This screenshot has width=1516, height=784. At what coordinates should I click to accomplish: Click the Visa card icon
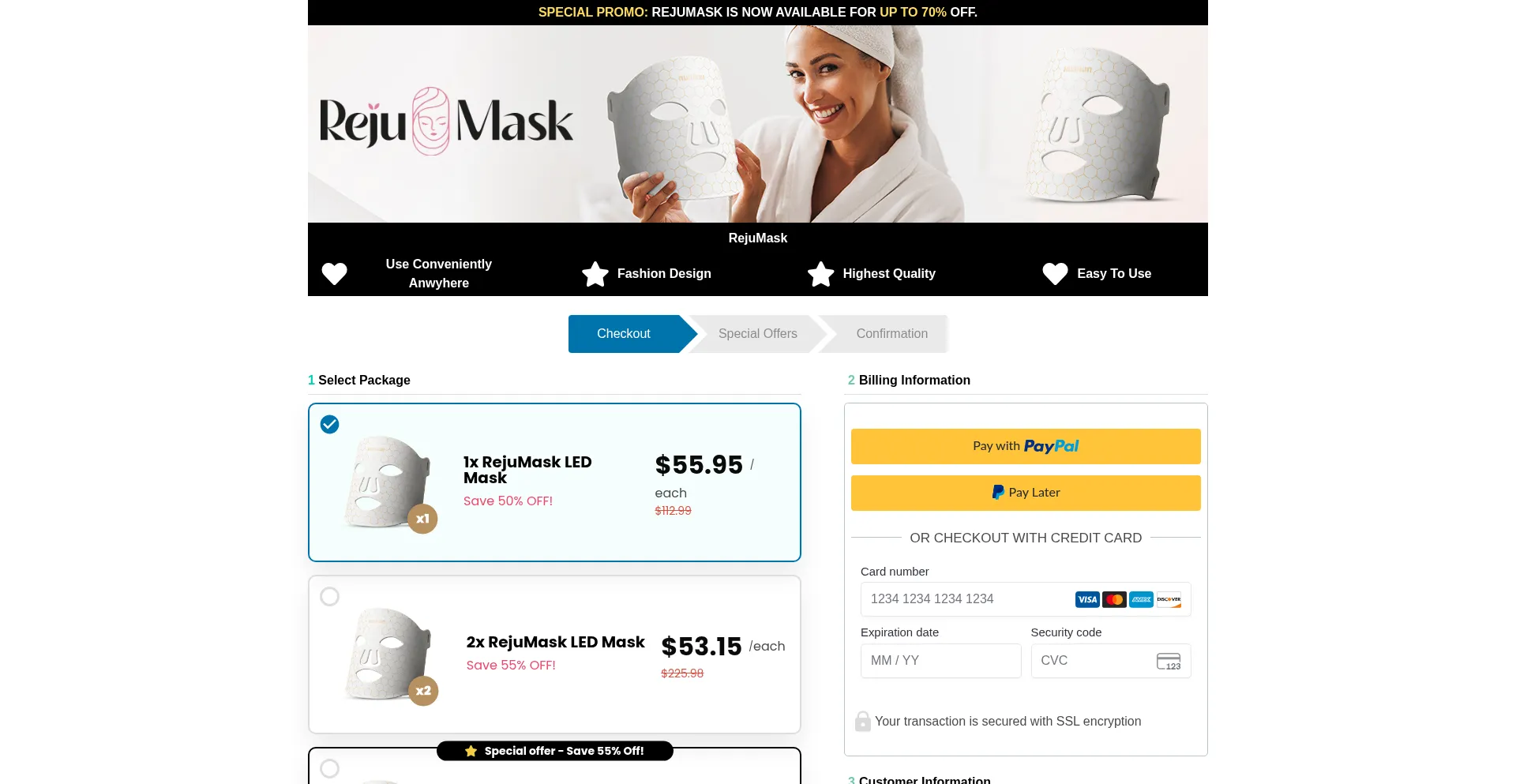tap(1087, 600)
